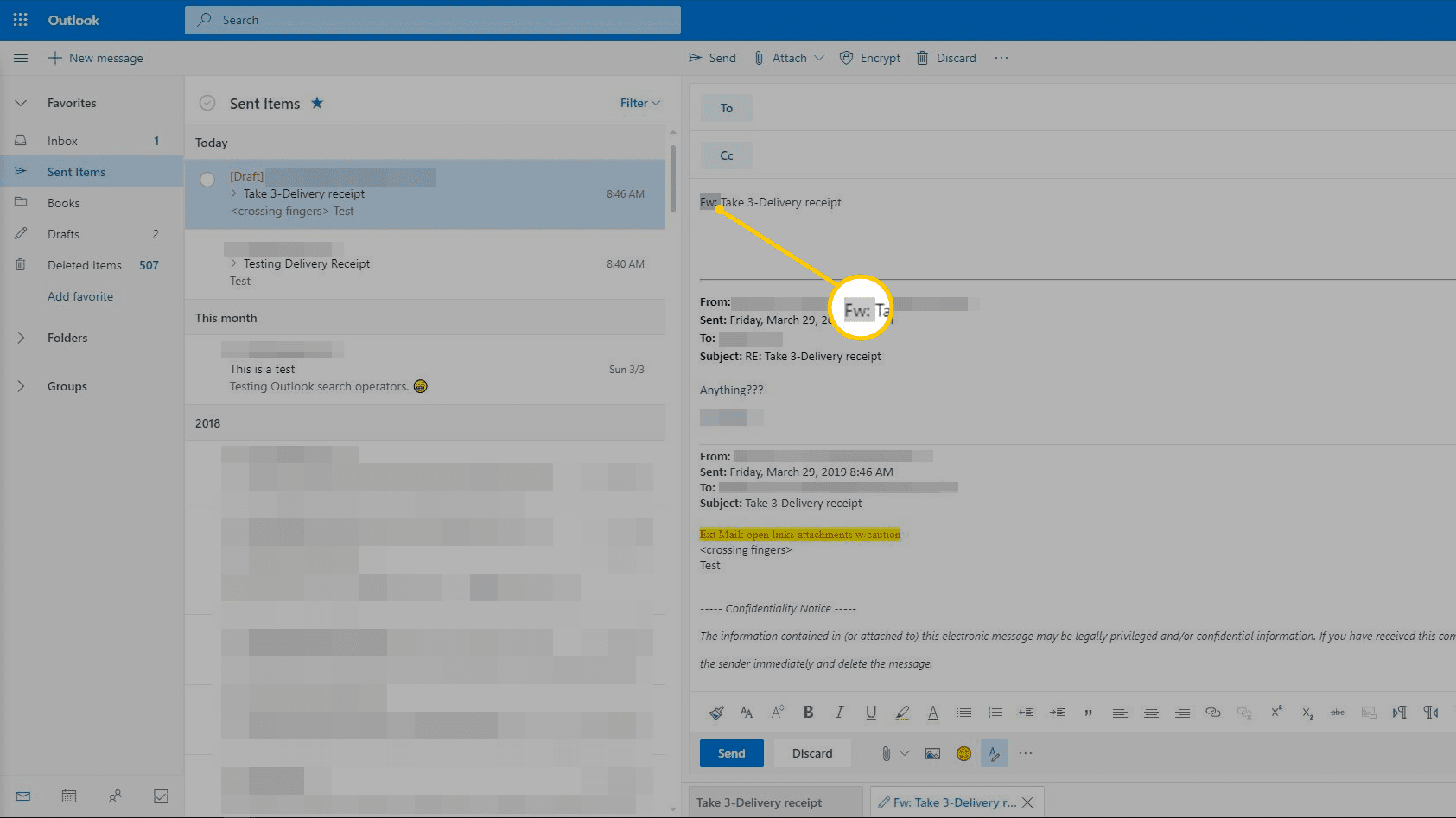The height and width of the screenshot is (818, 1456).
Task: Close the Fw: Take 3-Delivery tab
Action: point(1027,802)
